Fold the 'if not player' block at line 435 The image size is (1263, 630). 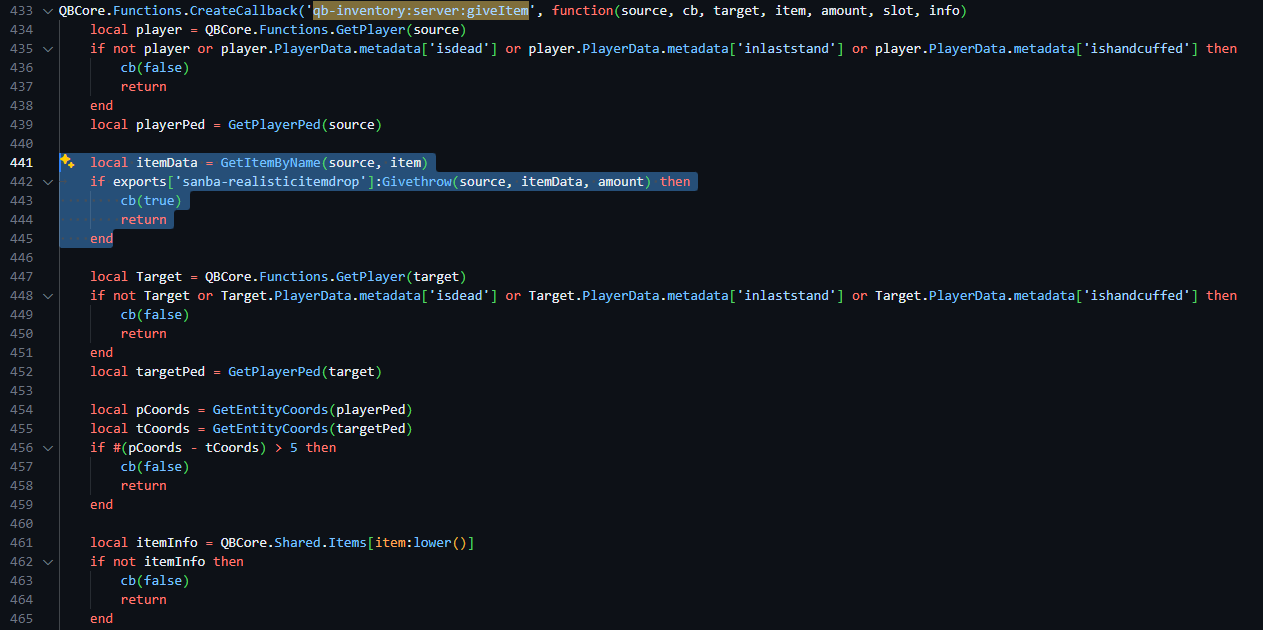(x=47, y=49)
